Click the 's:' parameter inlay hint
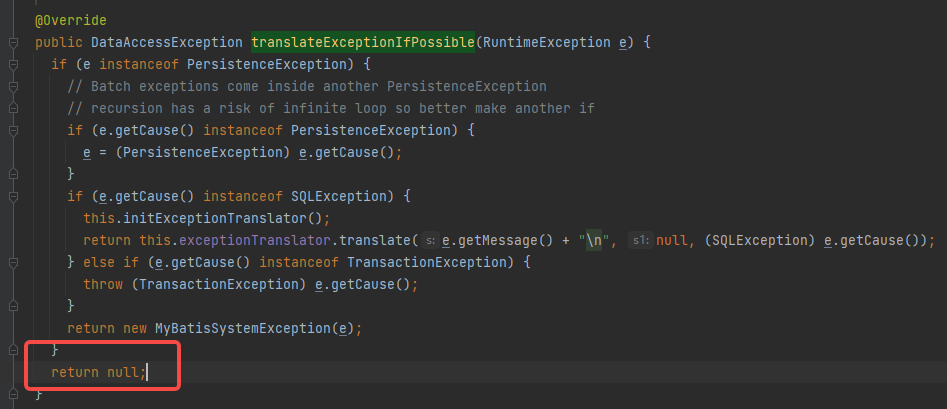The width and height of the screenshot is (947, 409). (x=430, y=240)
